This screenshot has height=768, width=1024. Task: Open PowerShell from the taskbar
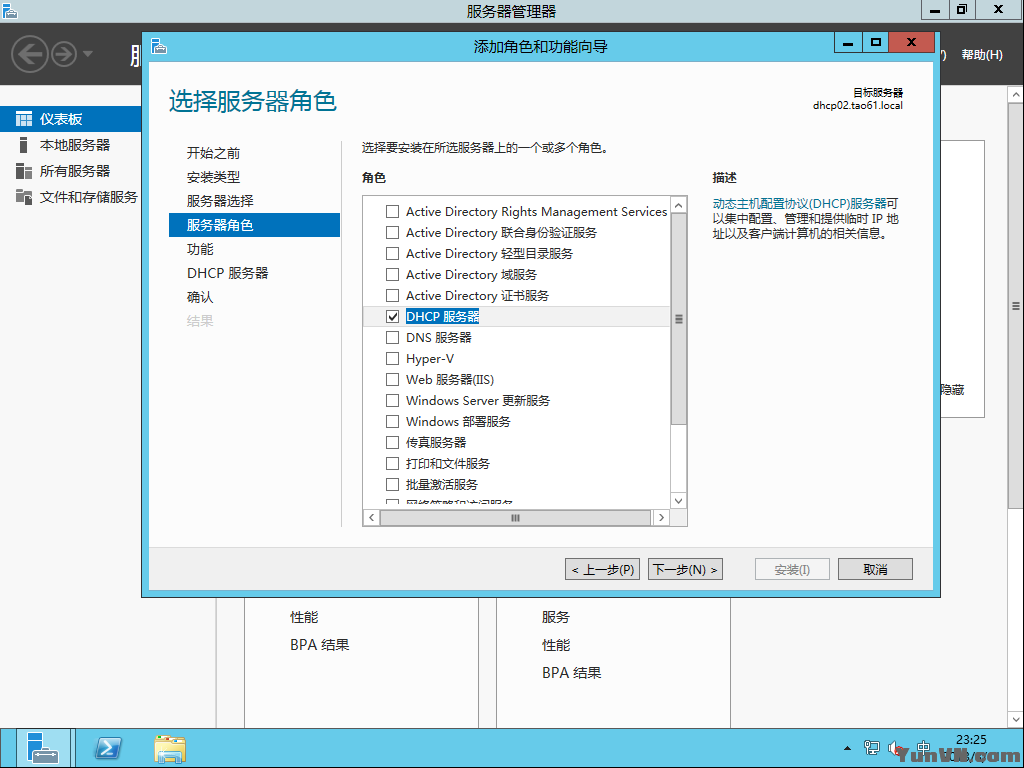click(x=108, y=748)
